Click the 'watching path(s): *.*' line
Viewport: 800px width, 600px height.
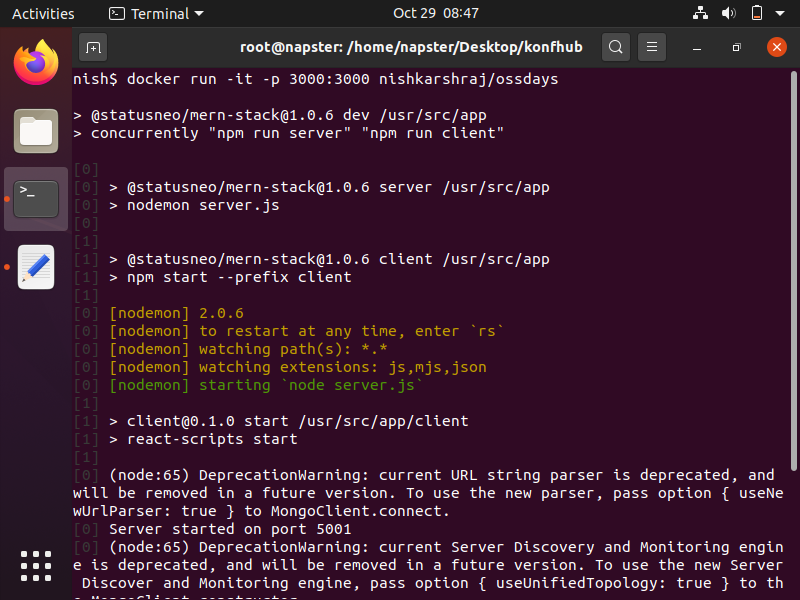(248, 349)
